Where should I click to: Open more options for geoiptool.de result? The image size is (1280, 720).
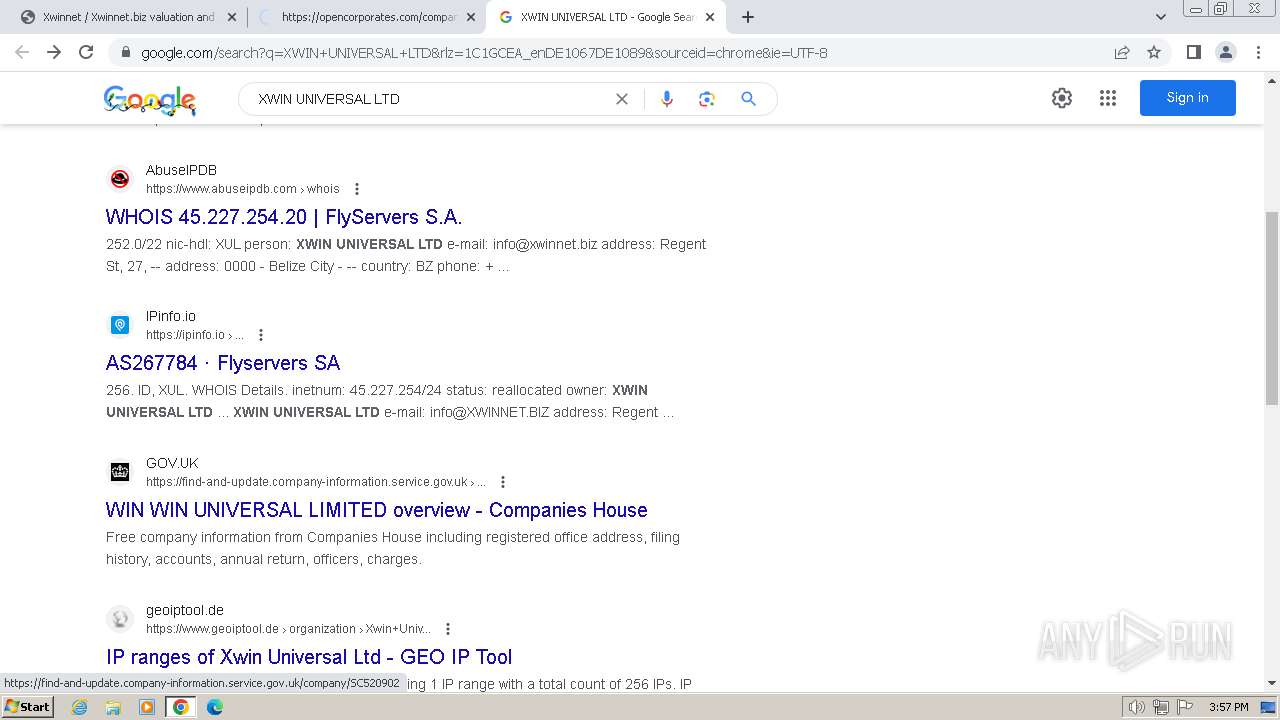[x=448, y=629]
